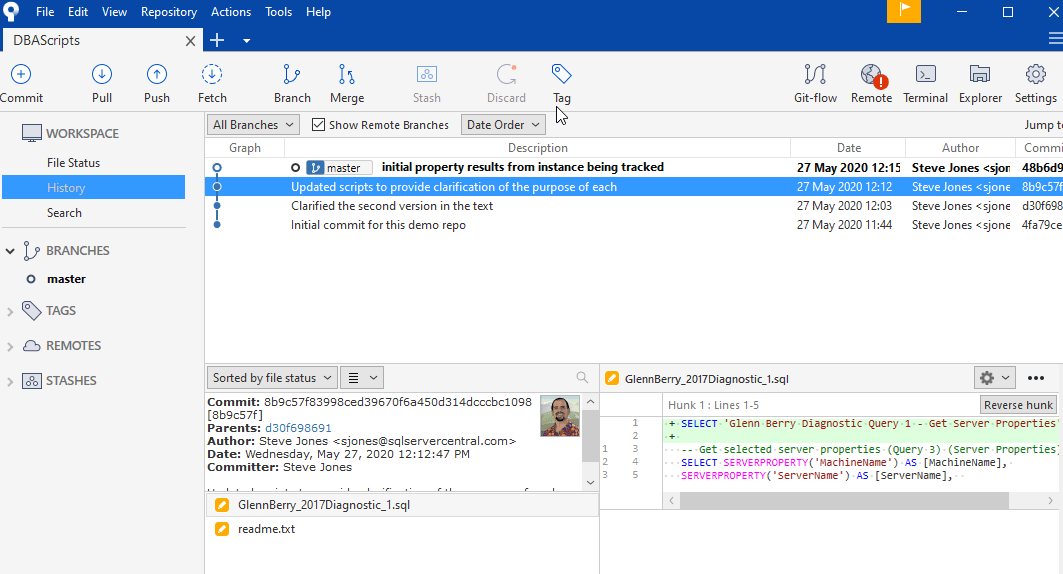
Task: Select File Status in the workspace
Action: click(73, 163)
